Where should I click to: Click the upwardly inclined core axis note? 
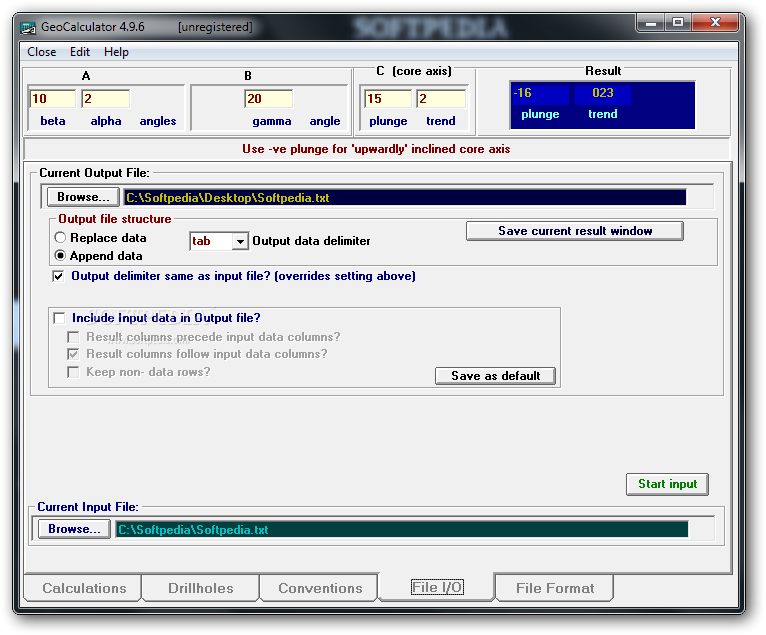[376, 149]
